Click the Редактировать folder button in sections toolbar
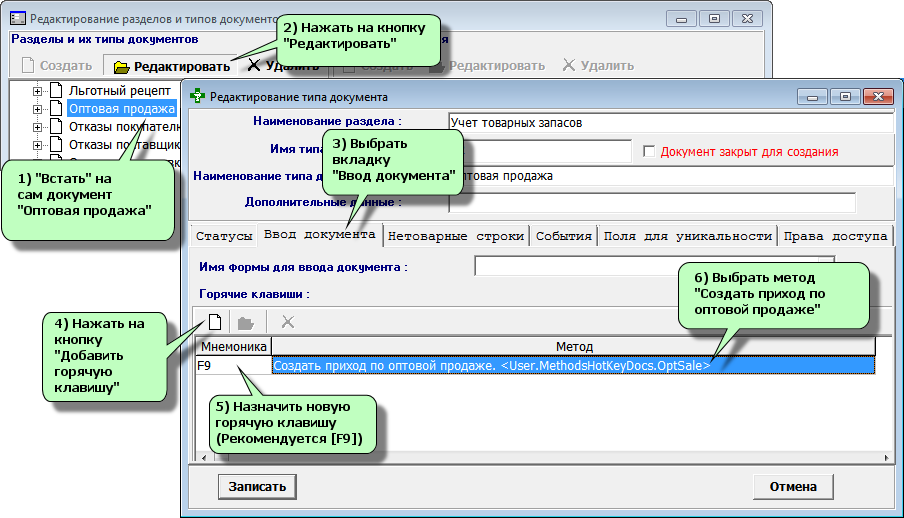The width and height of the screenshot is (904, 518). pyautogui.click(x=169, y=66)
